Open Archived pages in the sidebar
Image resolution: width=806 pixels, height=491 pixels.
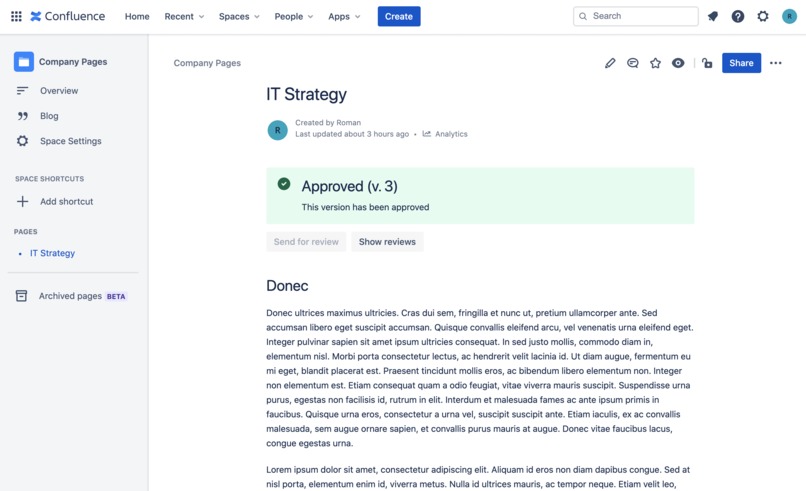coord(70,296)
